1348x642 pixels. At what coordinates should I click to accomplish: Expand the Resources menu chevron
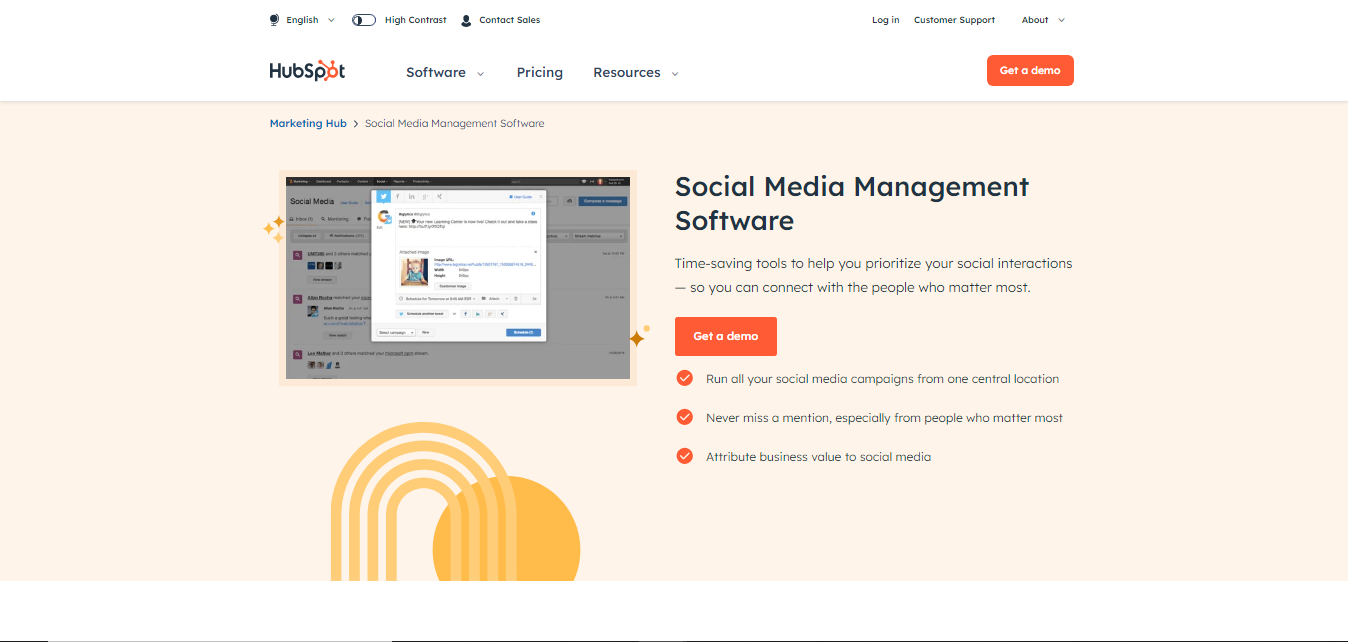tap(674, 73)
